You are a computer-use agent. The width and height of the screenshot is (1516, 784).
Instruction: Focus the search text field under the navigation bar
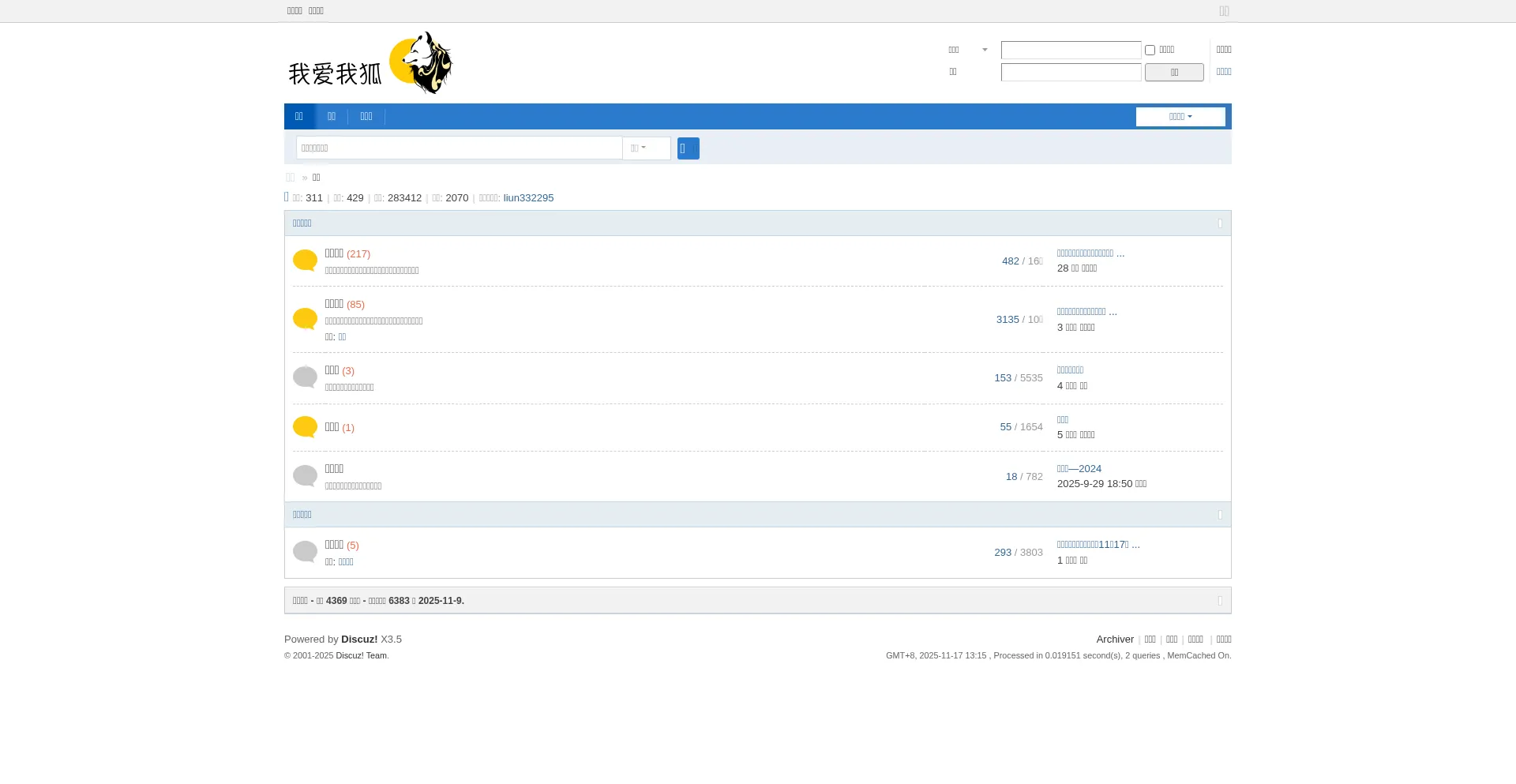(459, 148)
